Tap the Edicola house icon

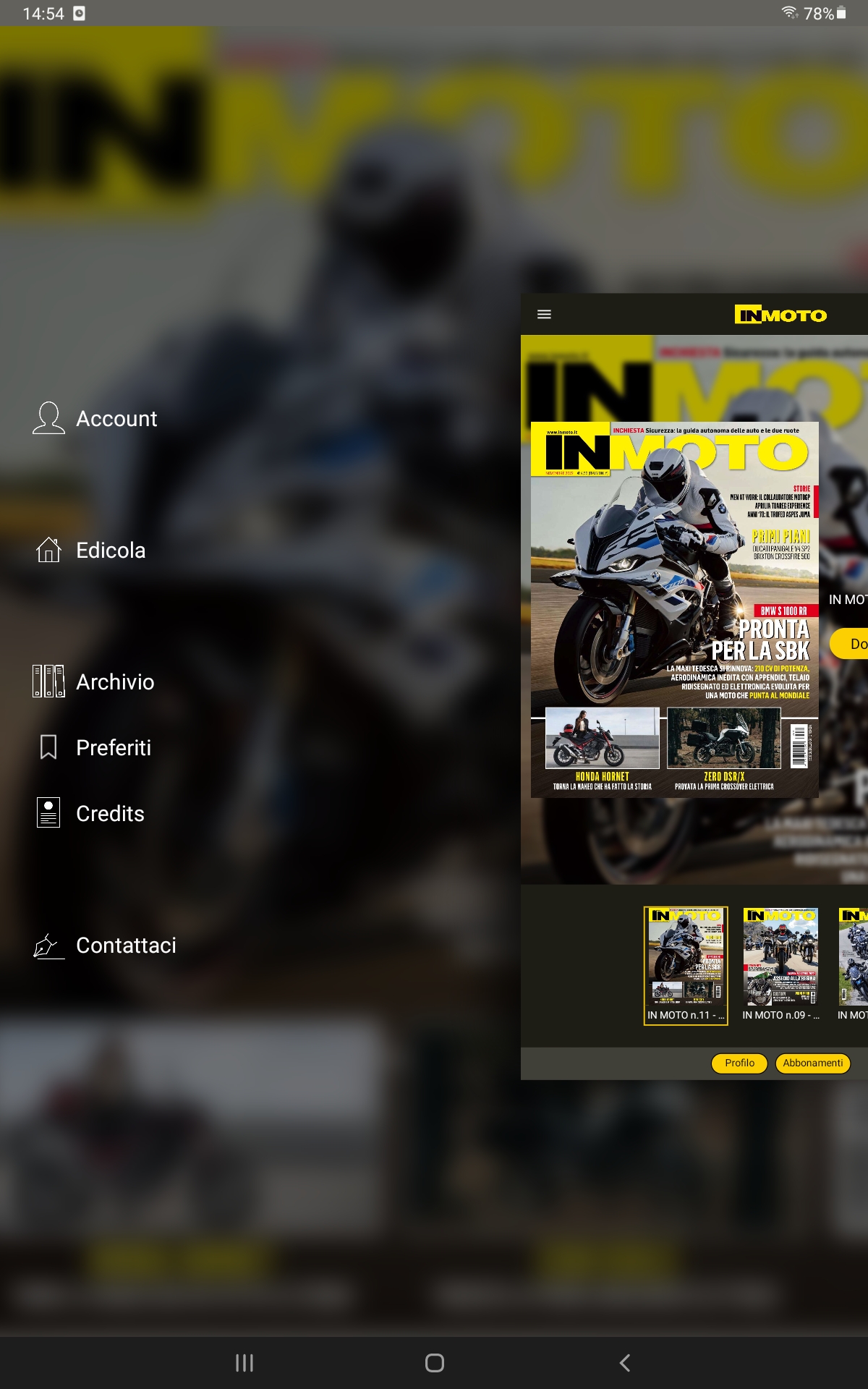(x=48, y=550)
